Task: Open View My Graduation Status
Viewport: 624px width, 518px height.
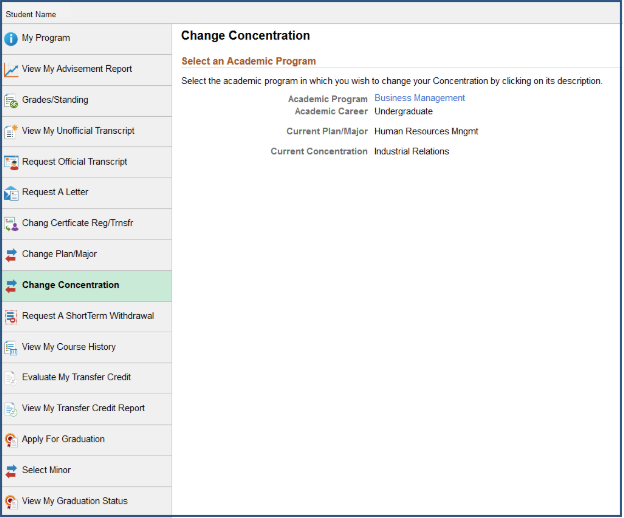Action: pos(74,501)
